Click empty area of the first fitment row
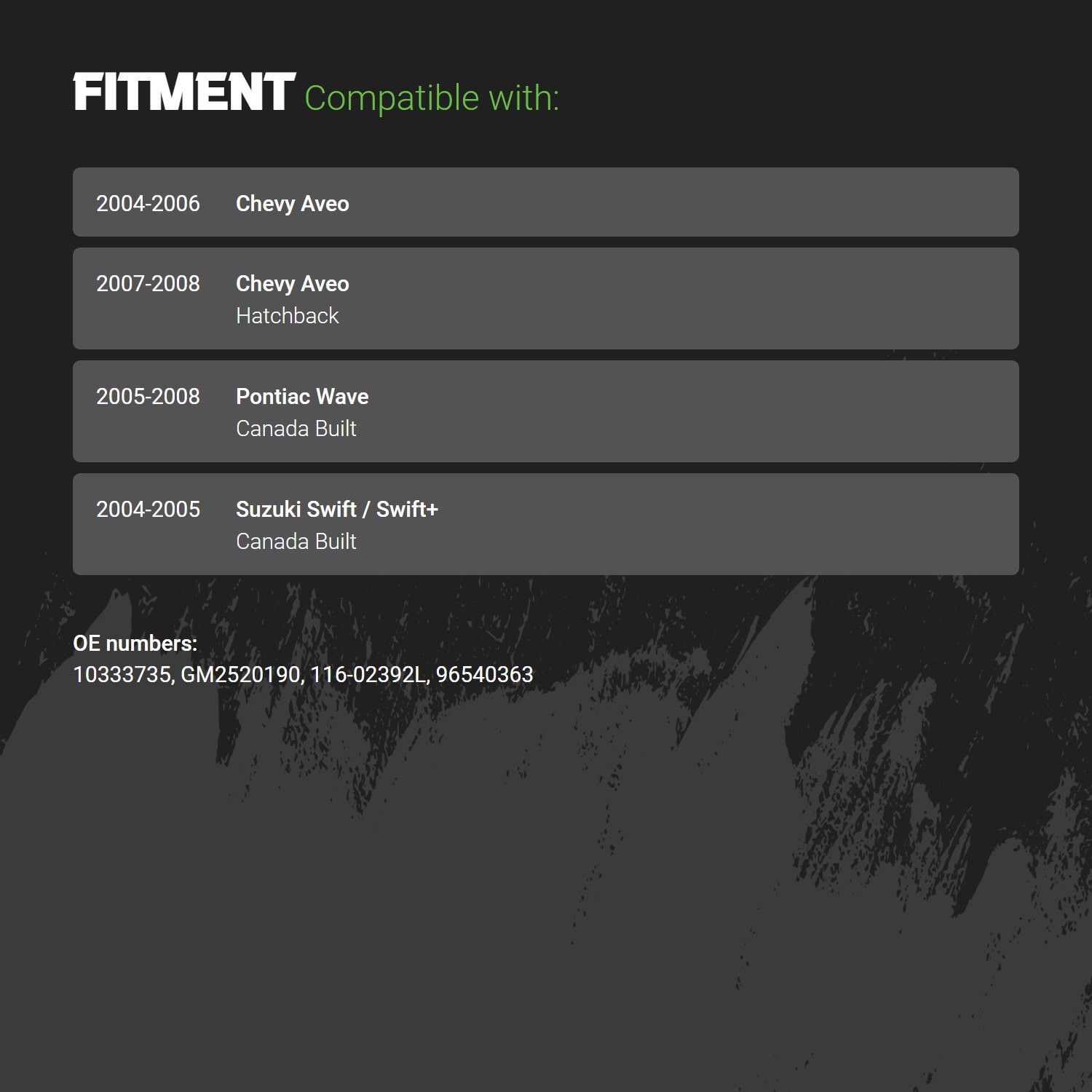The height and width of the screenshot is (1092, 1092). (x=684, y=202)
